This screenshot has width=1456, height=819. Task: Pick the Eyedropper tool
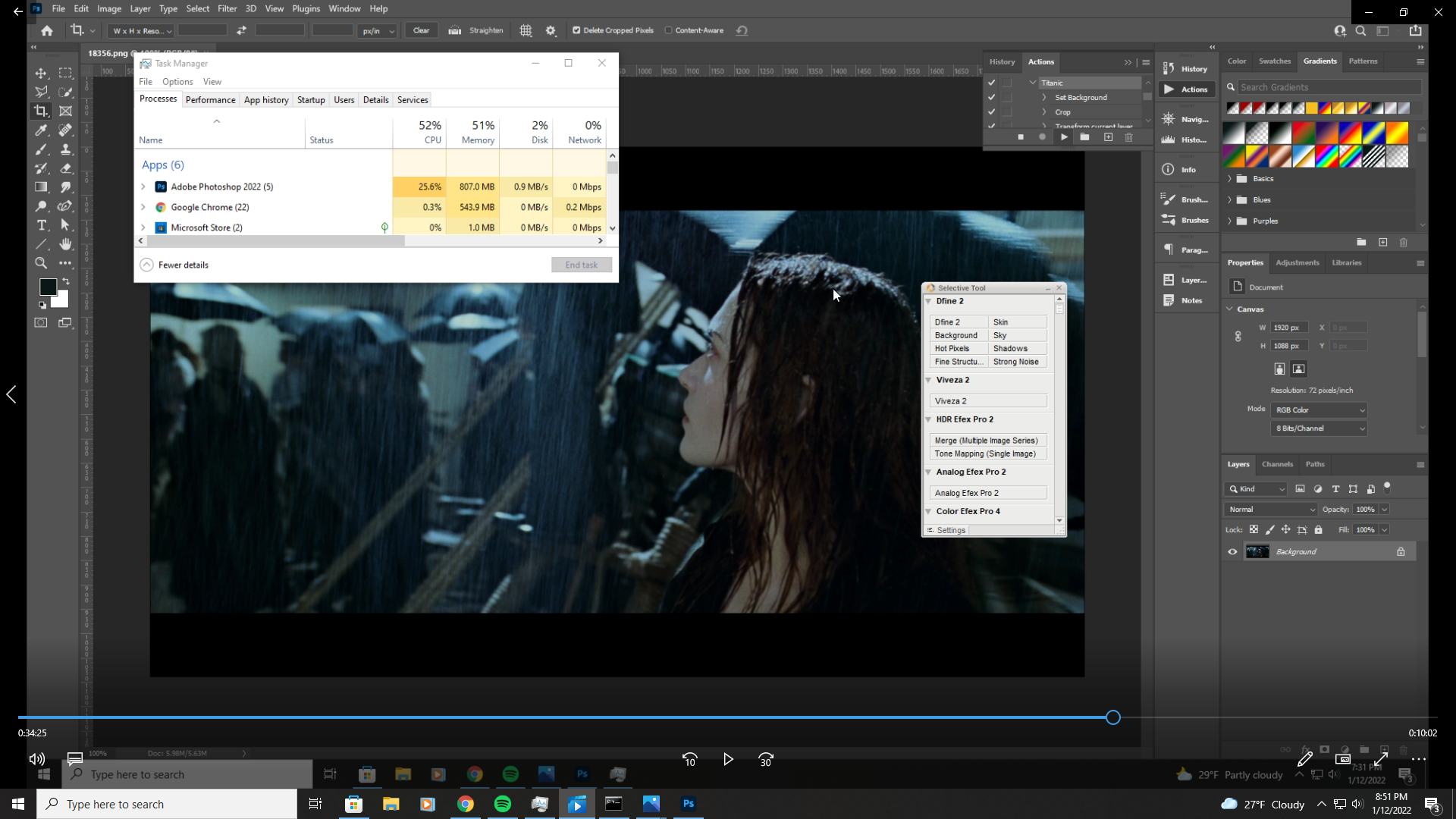coord(41,130)
